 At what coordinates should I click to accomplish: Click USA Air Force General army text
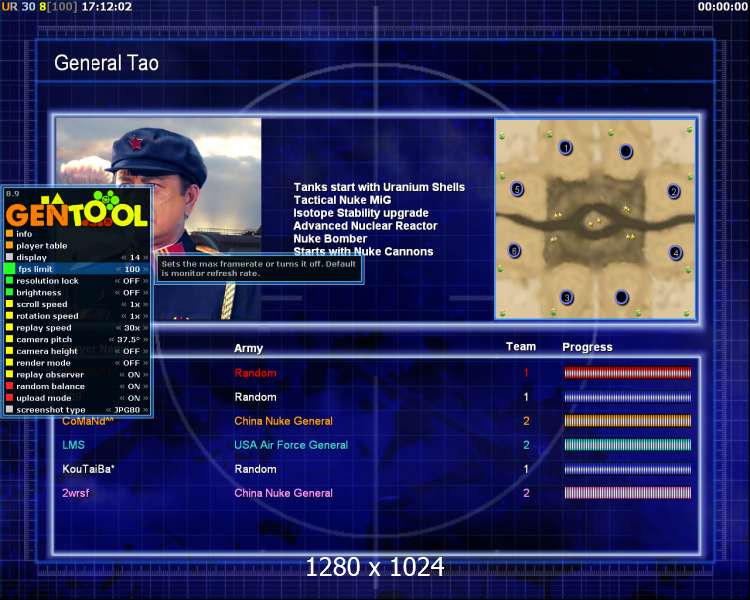291,445
